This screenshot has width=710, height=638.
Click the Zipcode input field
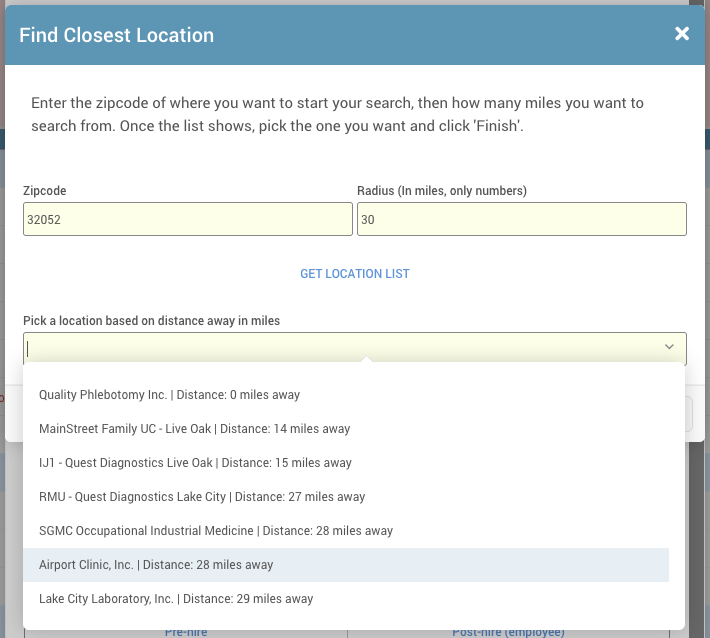(x=188, y=219)
